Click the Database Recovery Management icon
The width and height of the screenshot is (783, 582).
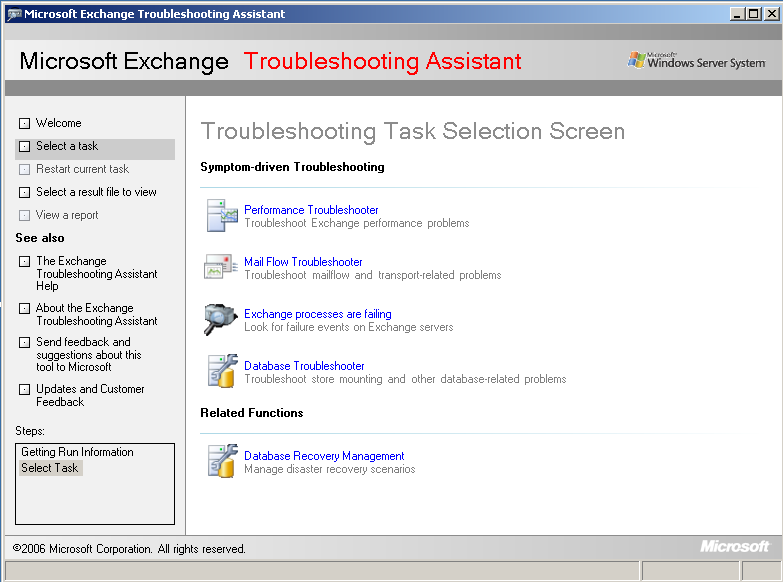(x=222, y=461)
